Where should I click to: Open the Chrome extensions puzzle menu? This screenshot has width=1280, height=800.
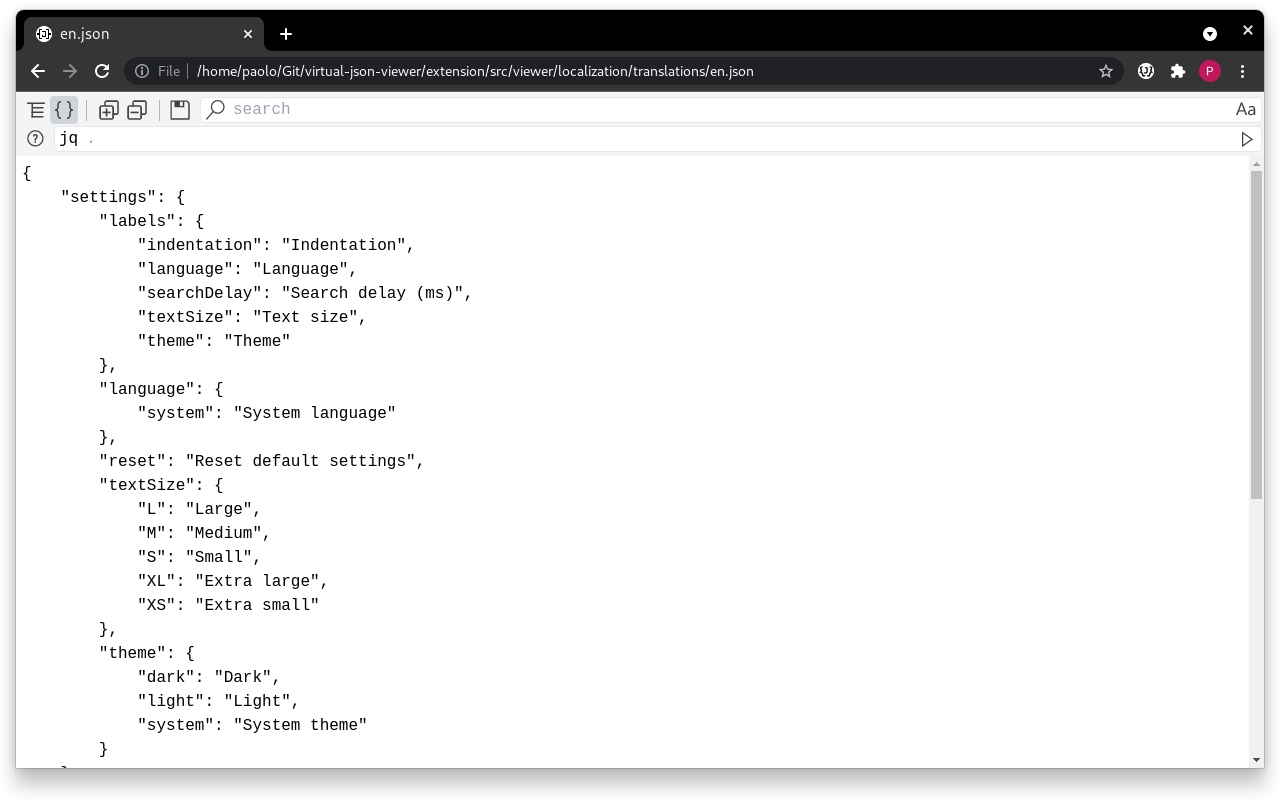pyautogui.click(x=1177, y=71)
